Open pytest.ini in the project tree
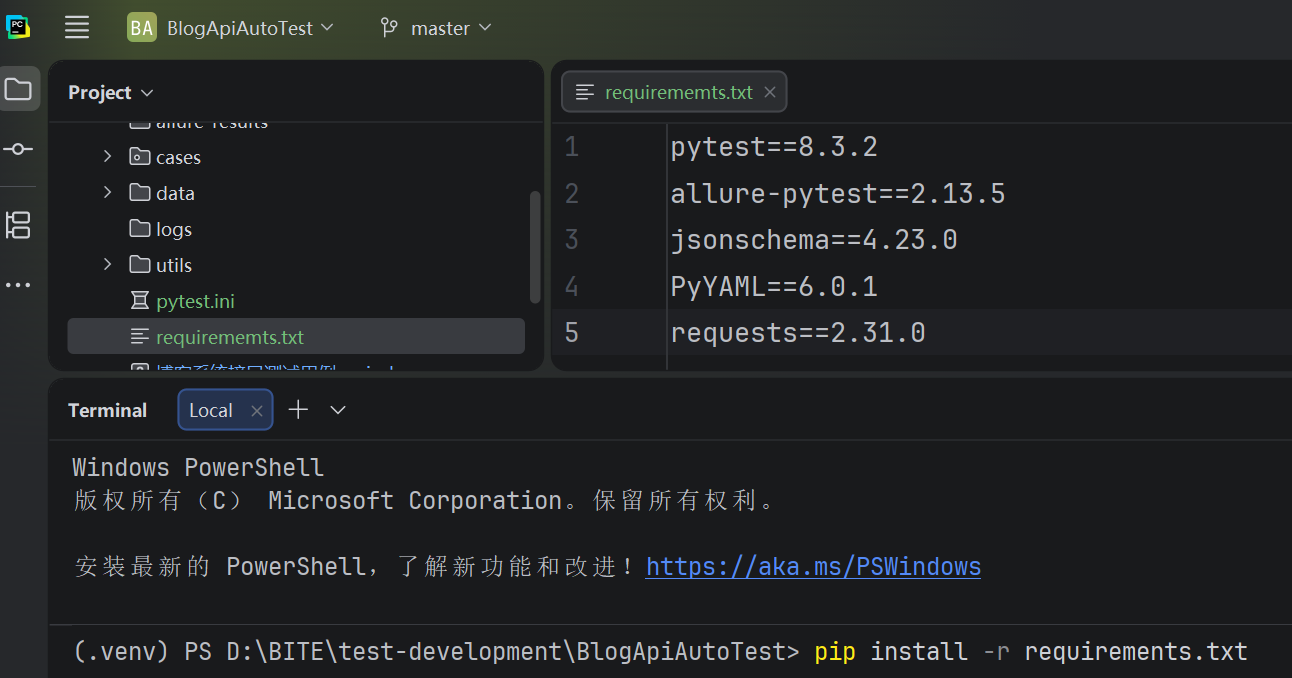The height and width of the screenshot is (678, 1292). [195, 301]
